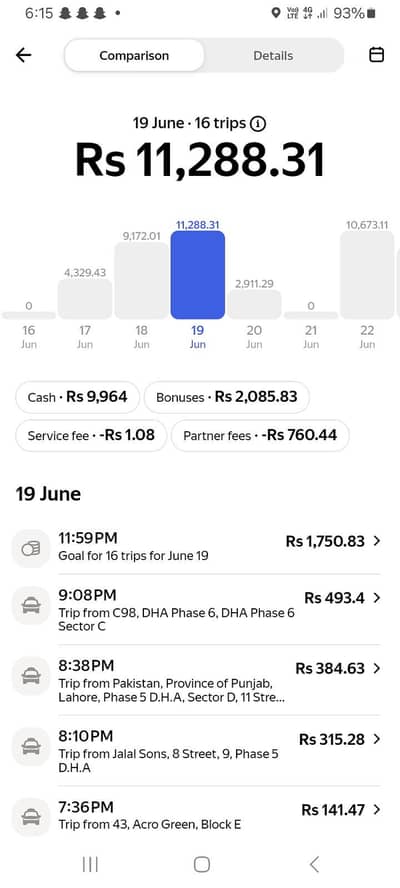Image resolution: width=400 pixels, height=888 pixels.
Task: Tap the car icon of the 8:38PM trip
Action: (x=31, y=676)
